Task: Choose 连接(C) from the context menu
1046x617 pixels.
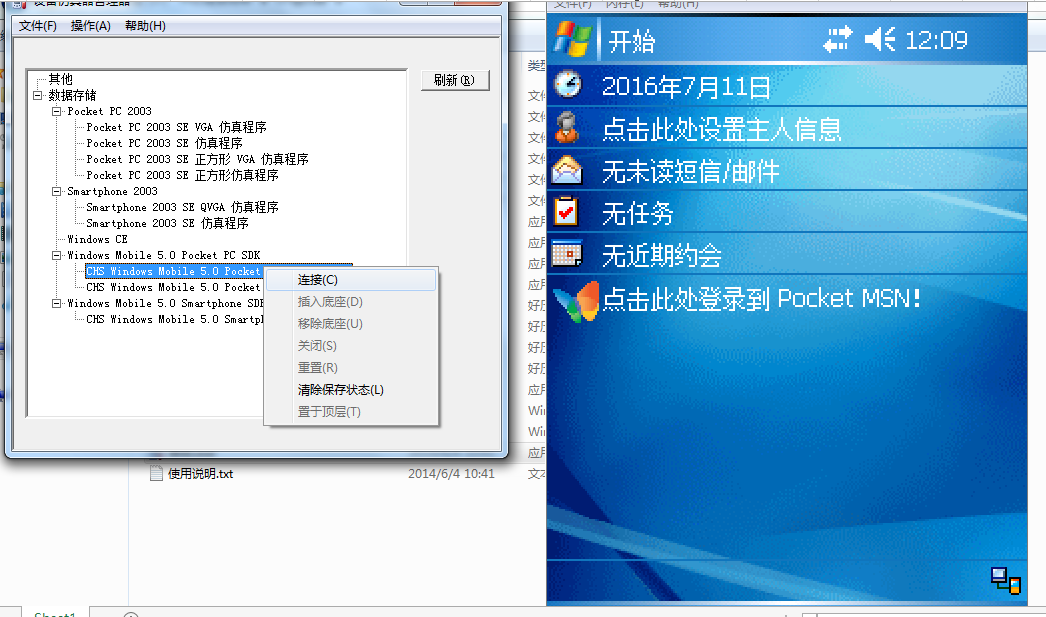Action: (x=351, y=280)
